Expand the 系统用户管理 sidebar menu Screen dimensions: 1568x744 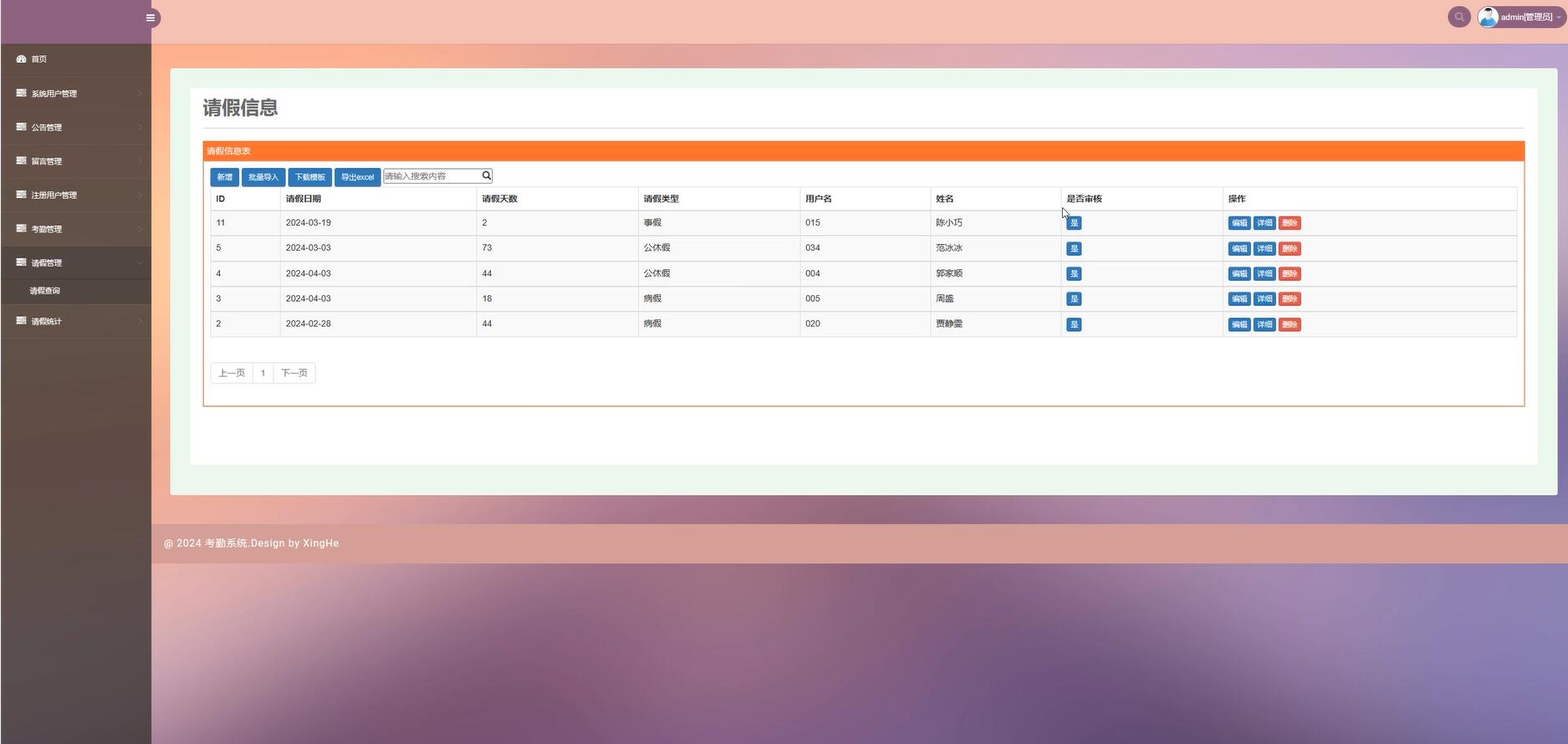(x=76, y=94)
